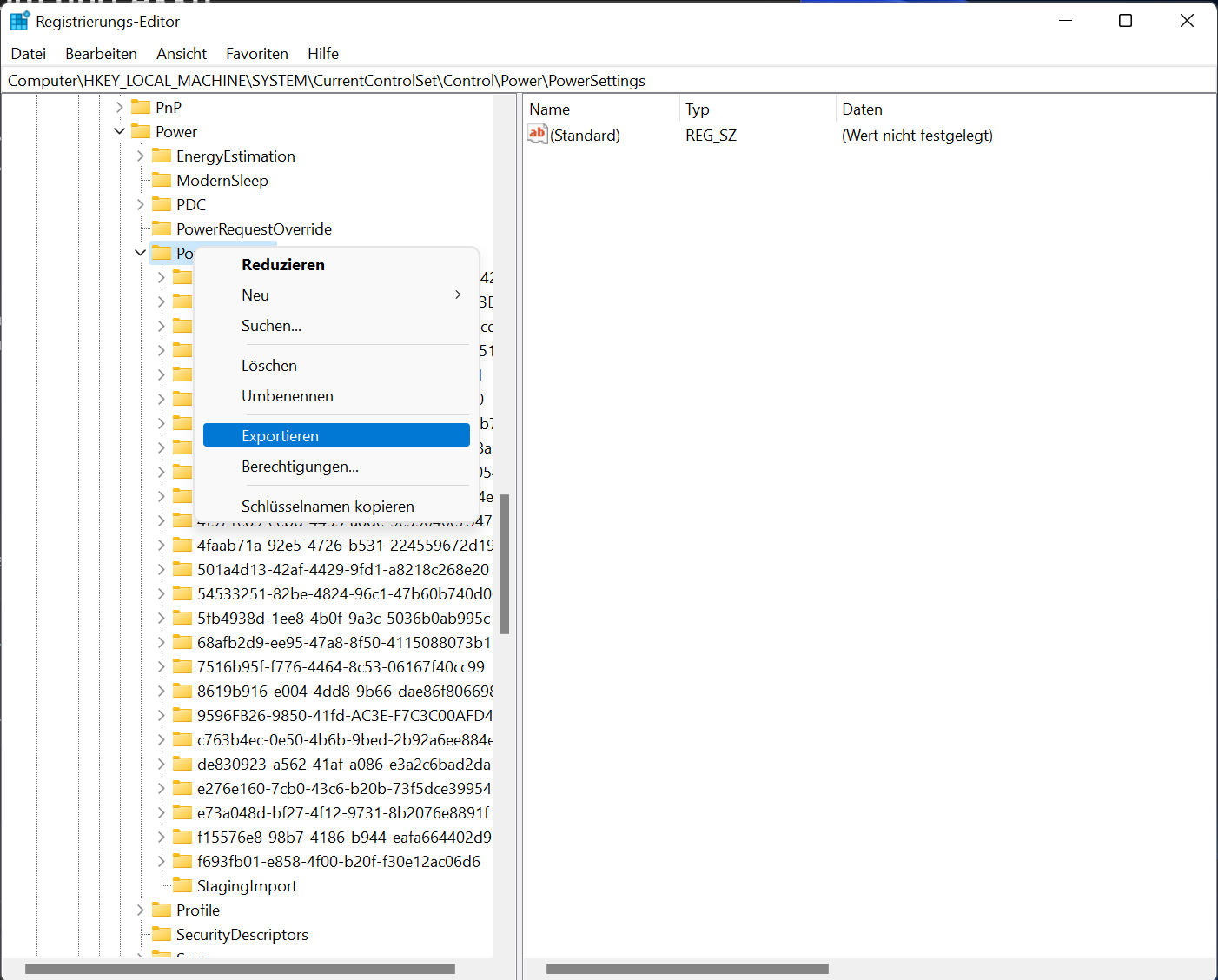Click the Power folder icon

click(141, 131)
